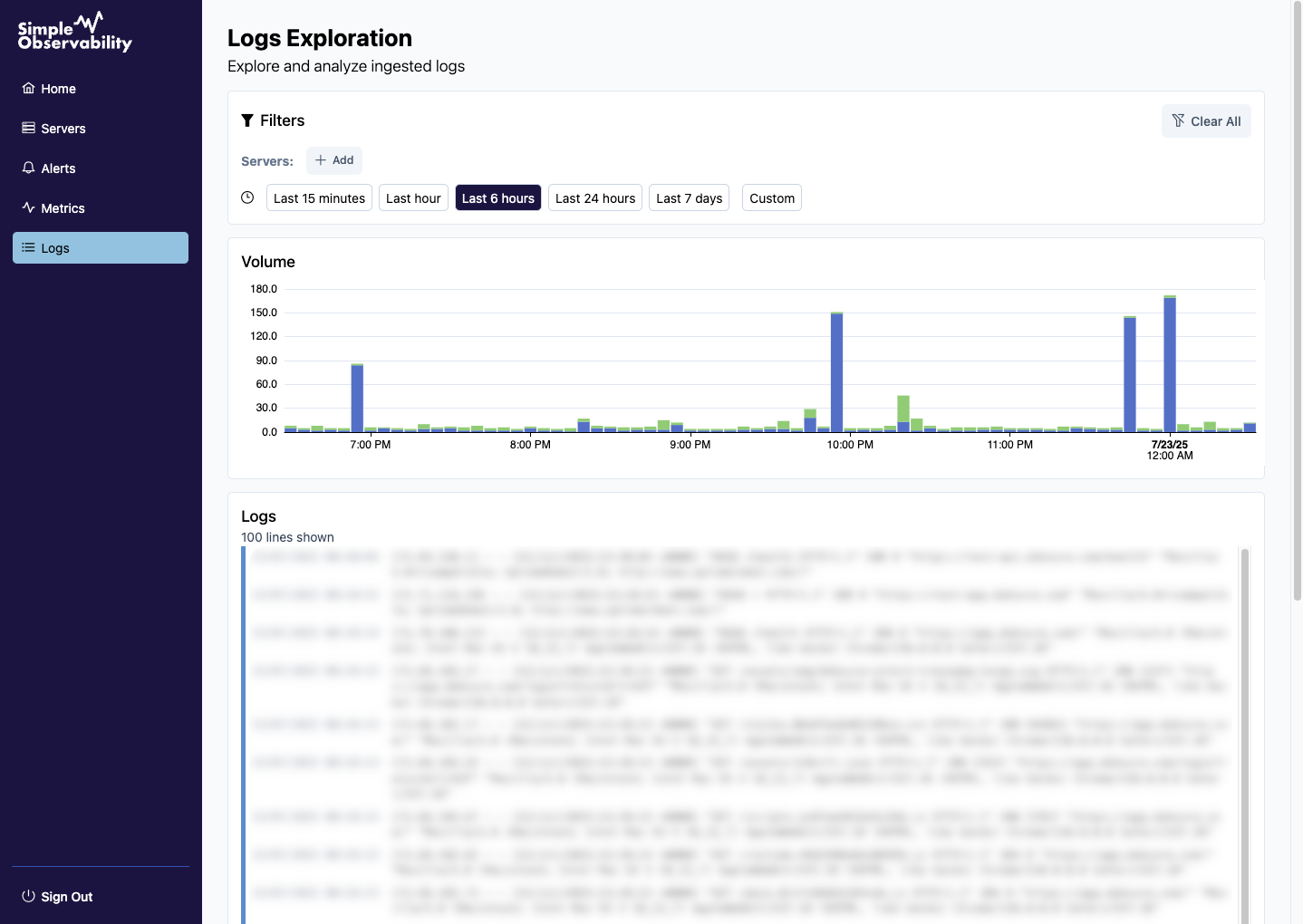Choose the Last 24 hours range

tap(595, 198)
